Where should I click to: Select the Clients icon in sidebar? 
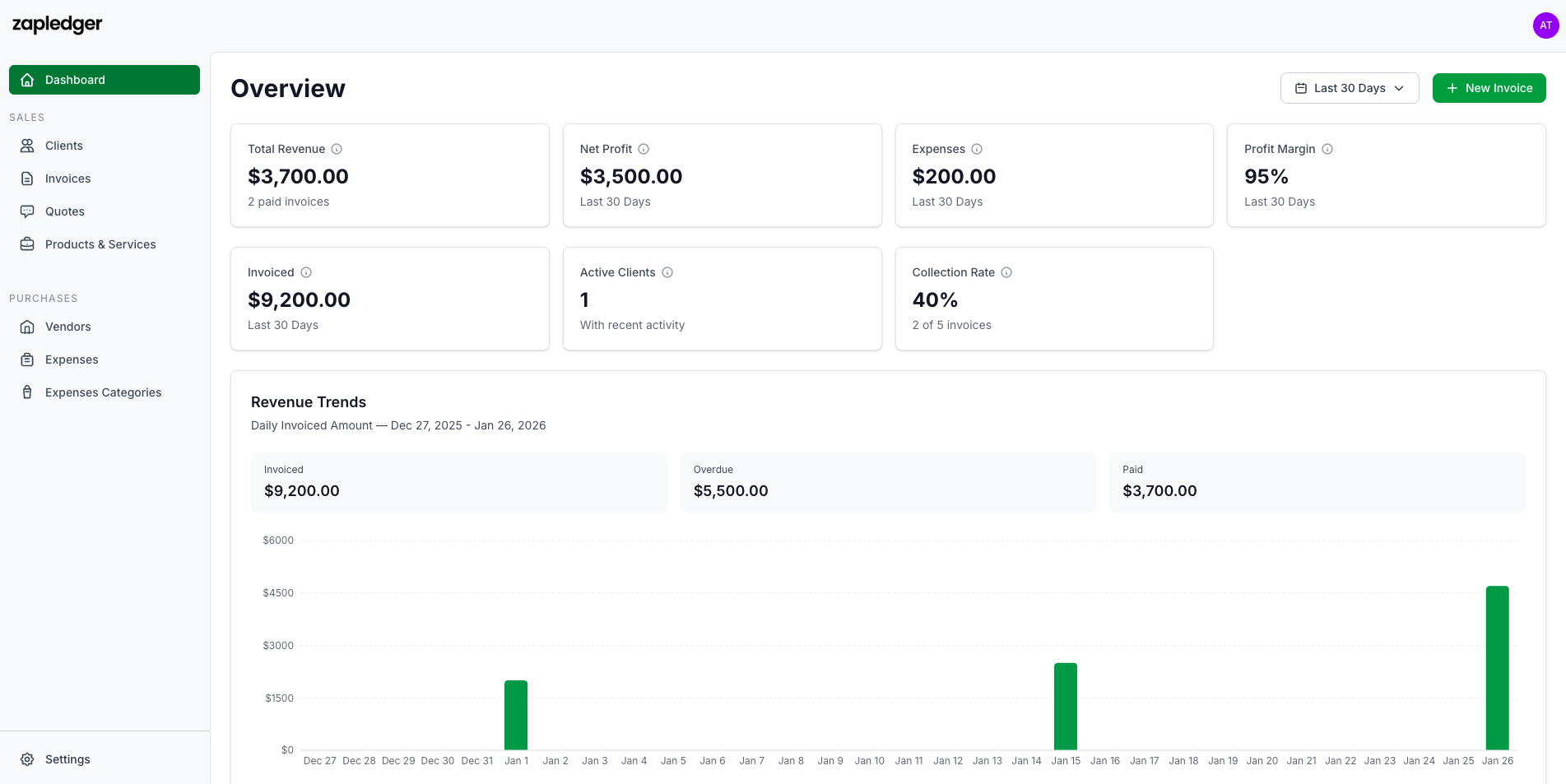27,146
